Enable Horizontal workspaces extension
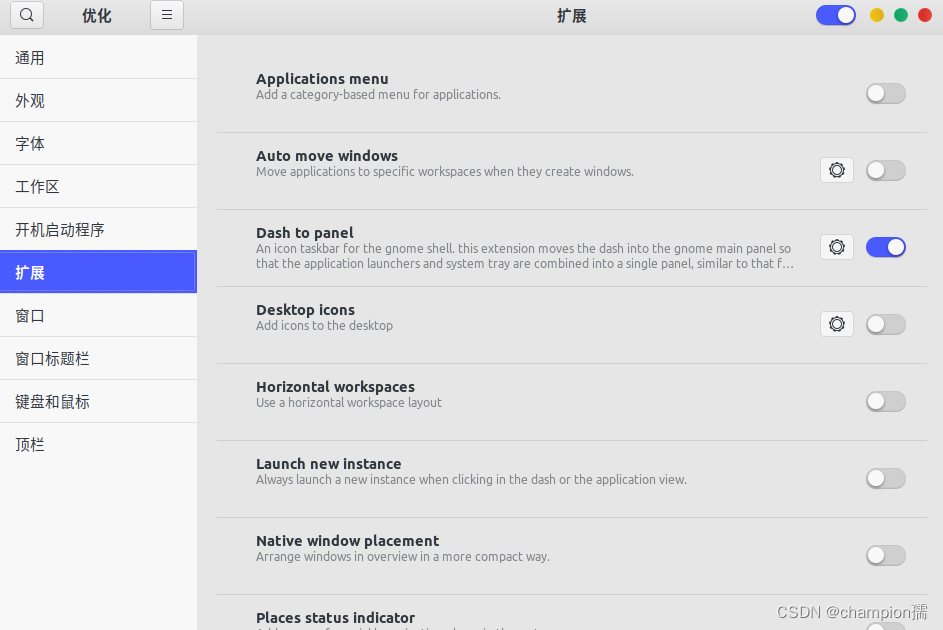 pos(886,401)
